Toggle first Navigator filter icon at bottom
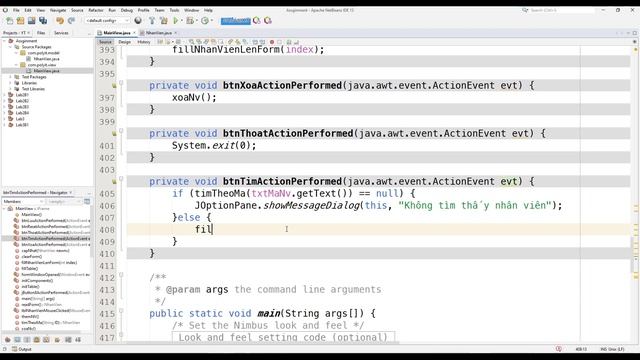This screenshot has height=360, width=640. (7, 340)
